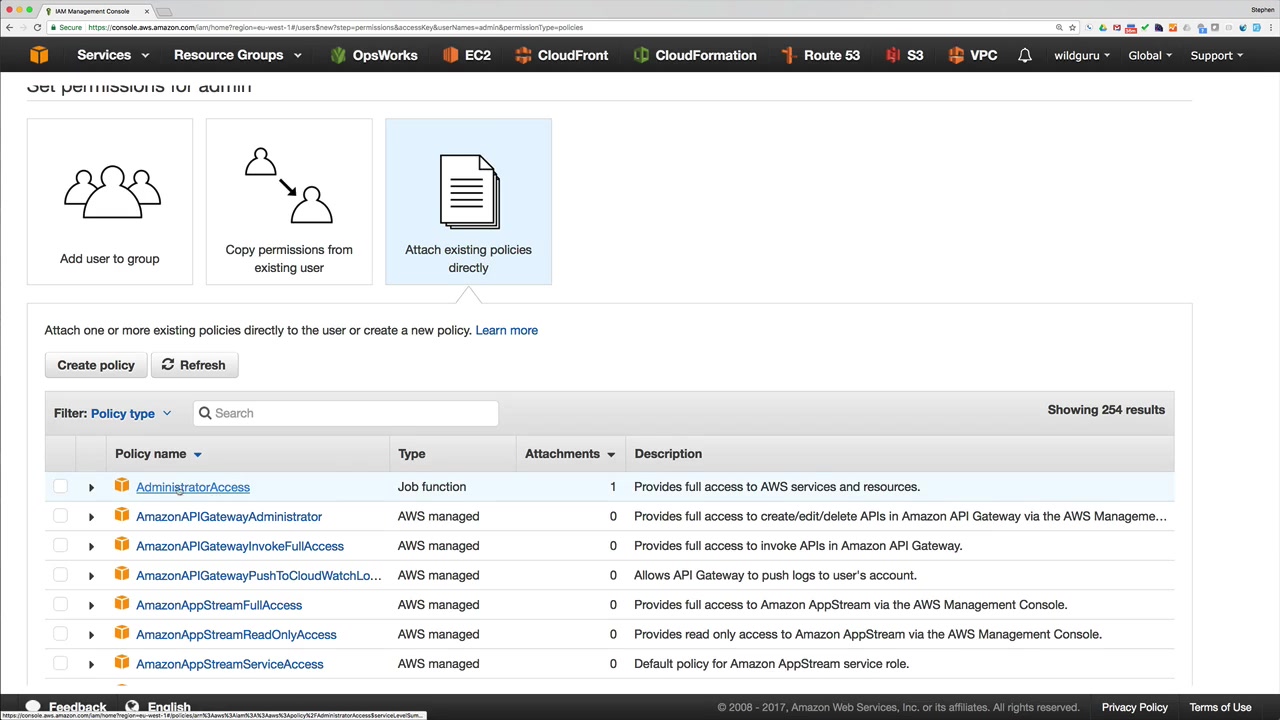Expand the AdministratorAccess policy row details
Image resolution: width=1280 pixels, height=720 pixels.
91,487
